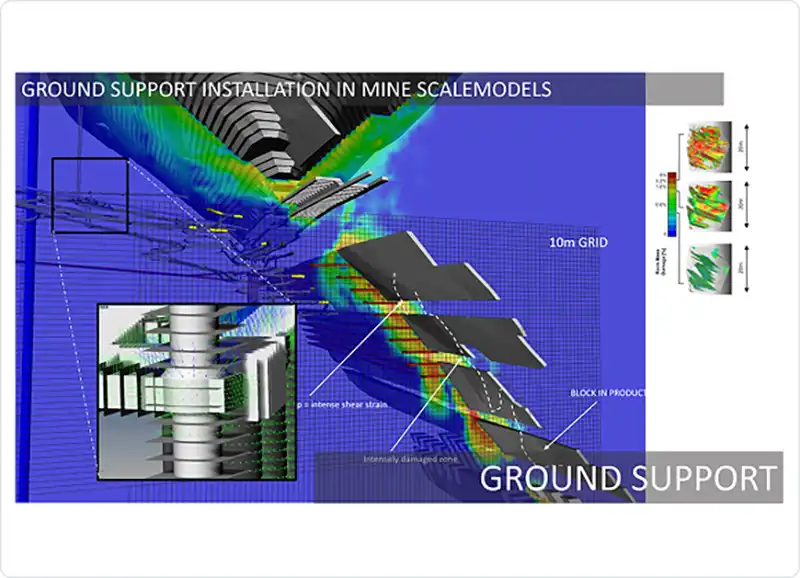This screenshot has width=800, height=578.
Task: Click the vertical dark blue bar at left edge
Action: [32, 300]
